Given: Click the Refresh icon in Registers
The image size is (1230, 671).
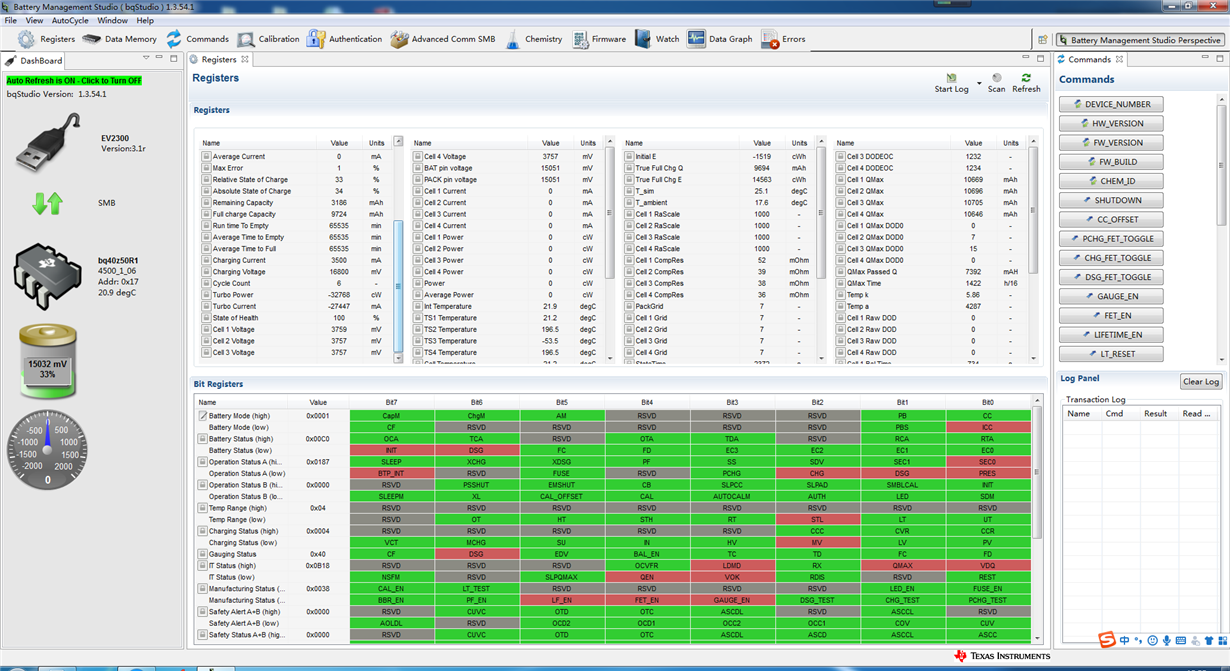Looking at the screenshot, I should (x=1026, y=78).
